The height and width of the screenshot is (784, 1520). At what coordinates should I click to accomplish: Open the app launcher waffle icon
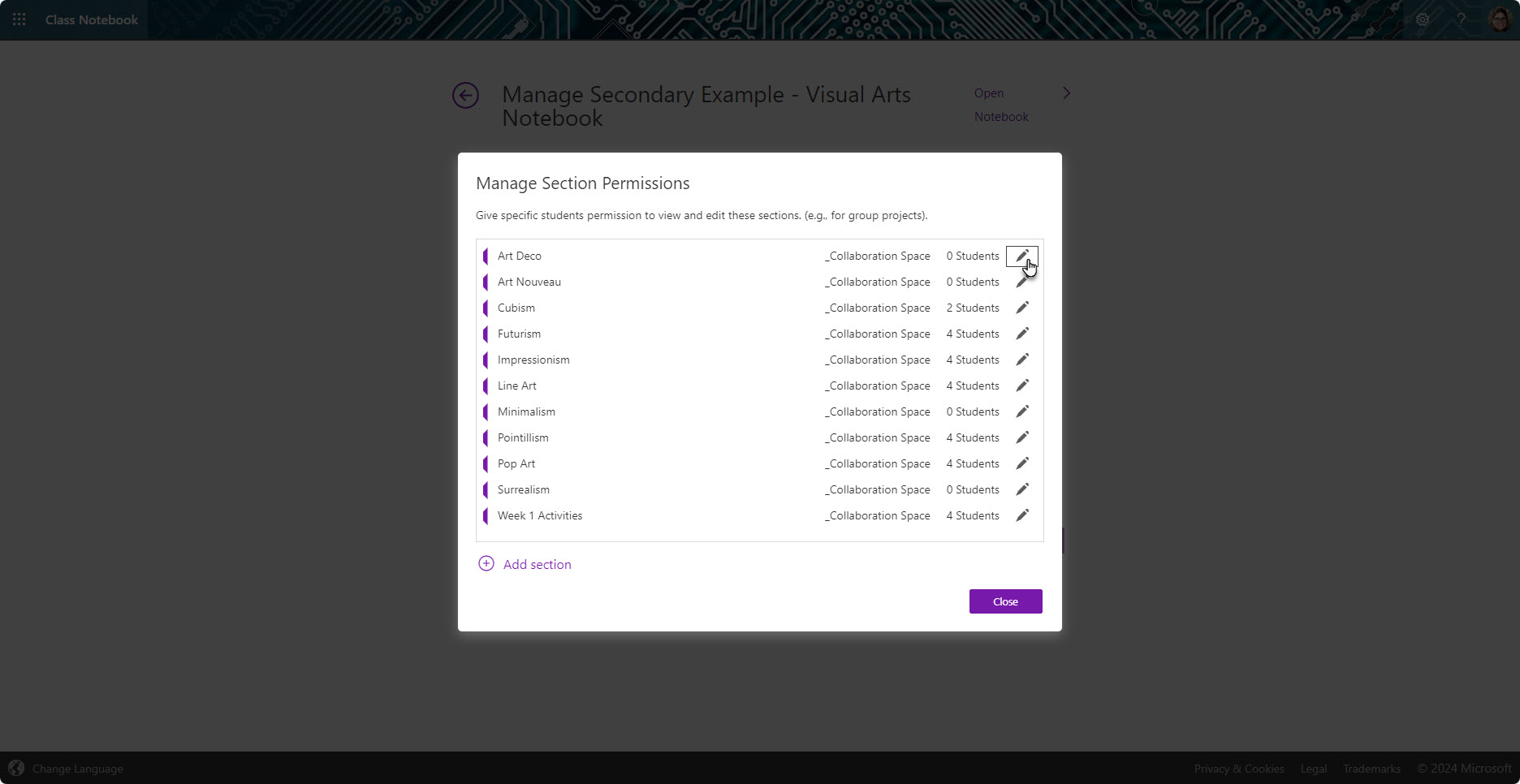click(19, 19)
